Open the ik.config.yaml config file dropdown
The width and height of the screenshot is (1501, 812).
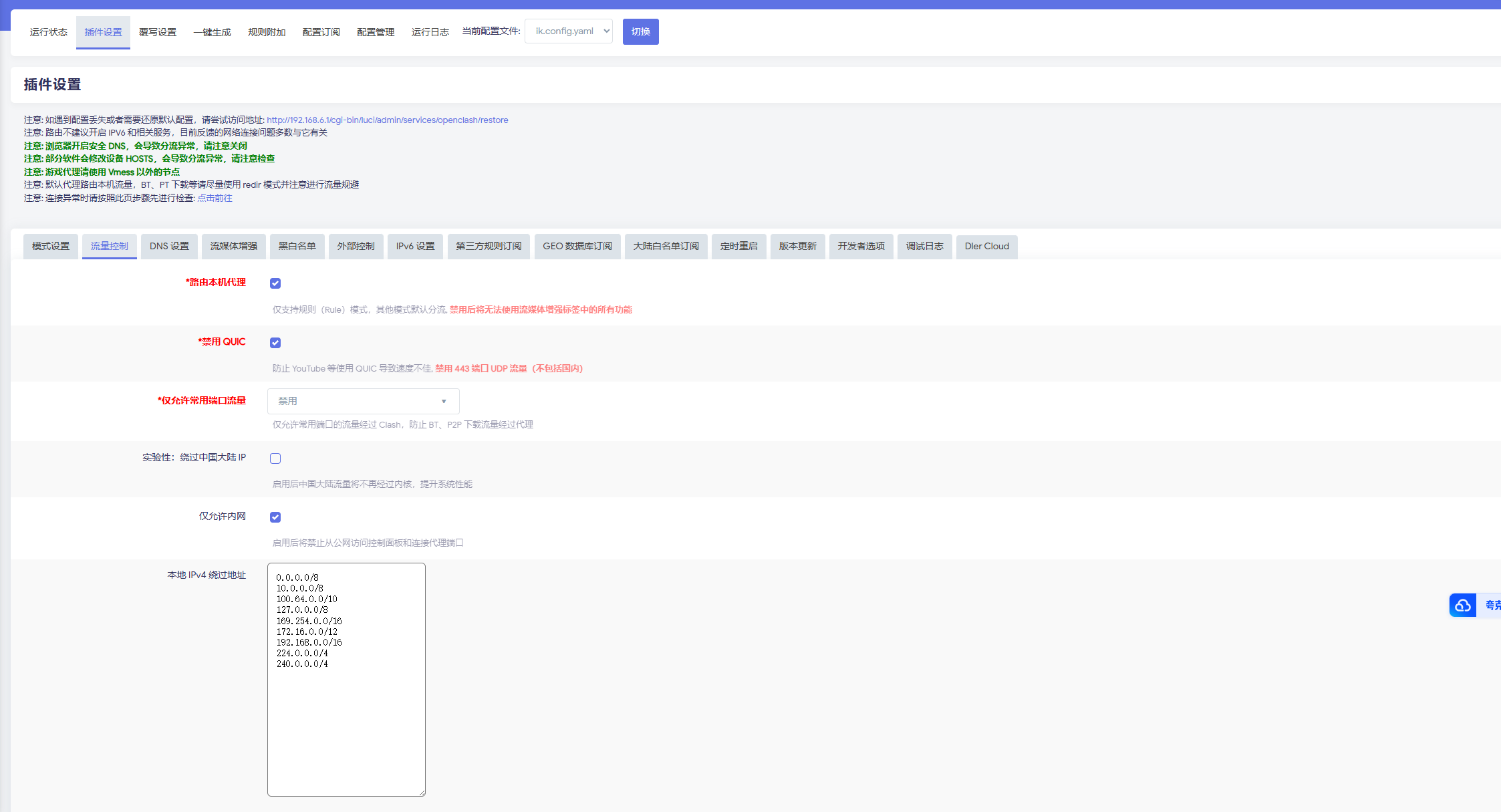[x=569, y=31]
